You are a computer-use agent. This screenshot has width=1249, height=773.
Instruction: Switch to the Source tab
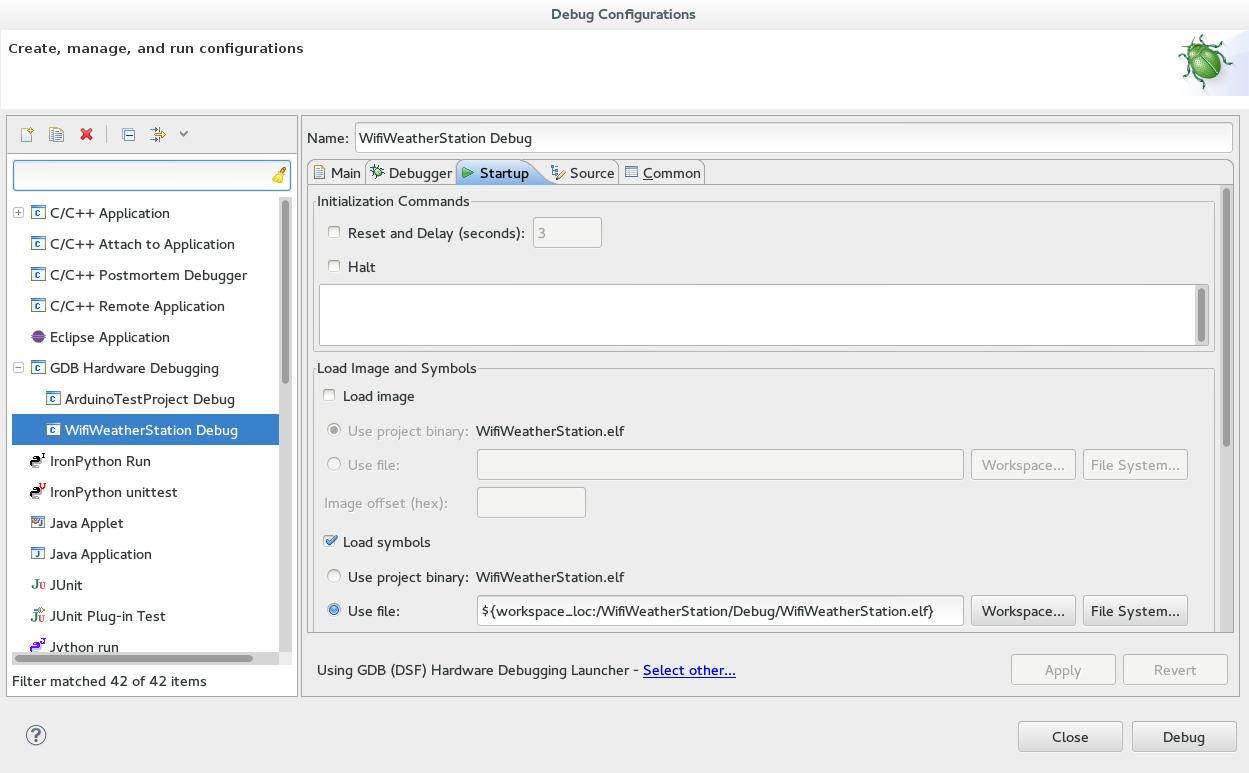pyautogui.click(x=583, y=173)
